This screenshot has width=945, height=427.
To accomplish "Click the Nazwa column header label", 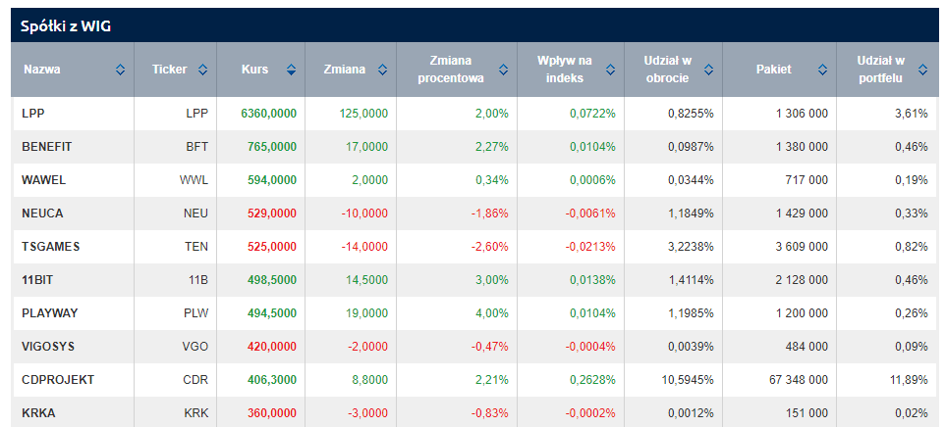I will (42, 70).
